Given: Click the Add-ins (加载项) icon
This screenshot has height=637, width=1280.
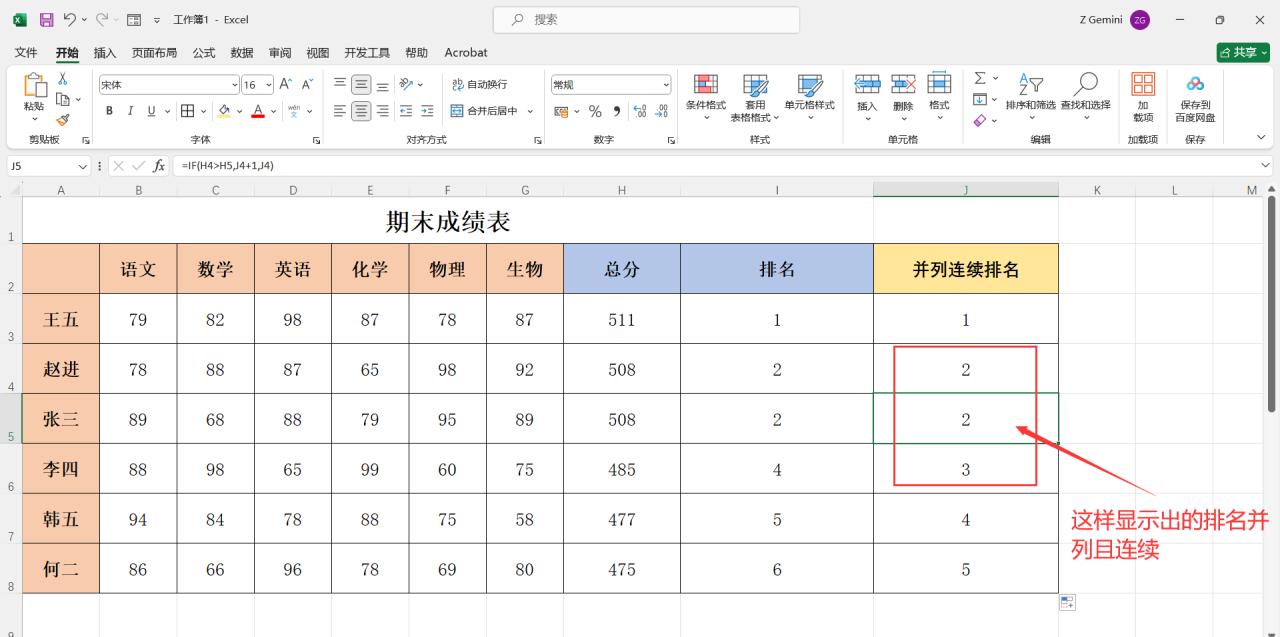Looking at the screenshot, I should 1143,85.
